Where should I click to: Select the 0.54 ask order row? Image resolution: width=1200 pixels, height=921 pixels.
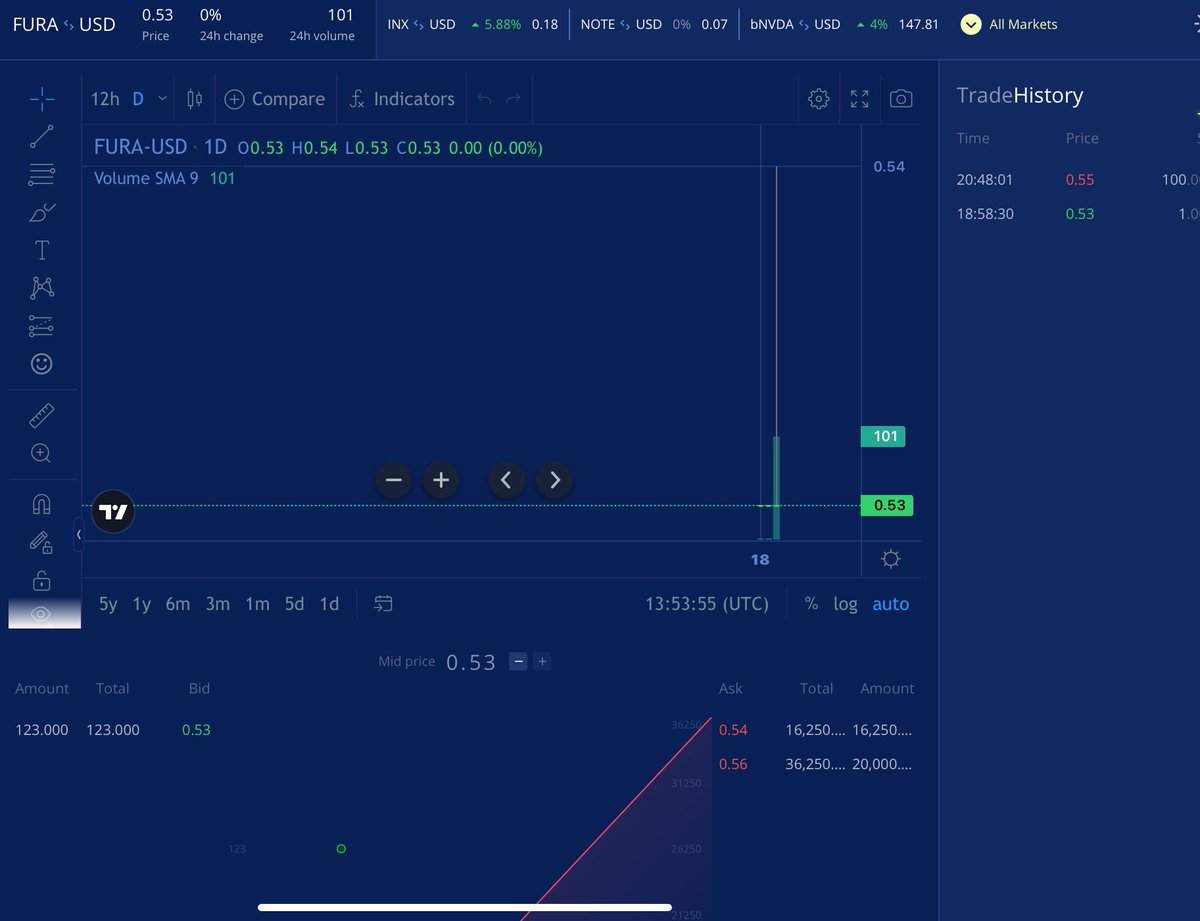(816, 730)
